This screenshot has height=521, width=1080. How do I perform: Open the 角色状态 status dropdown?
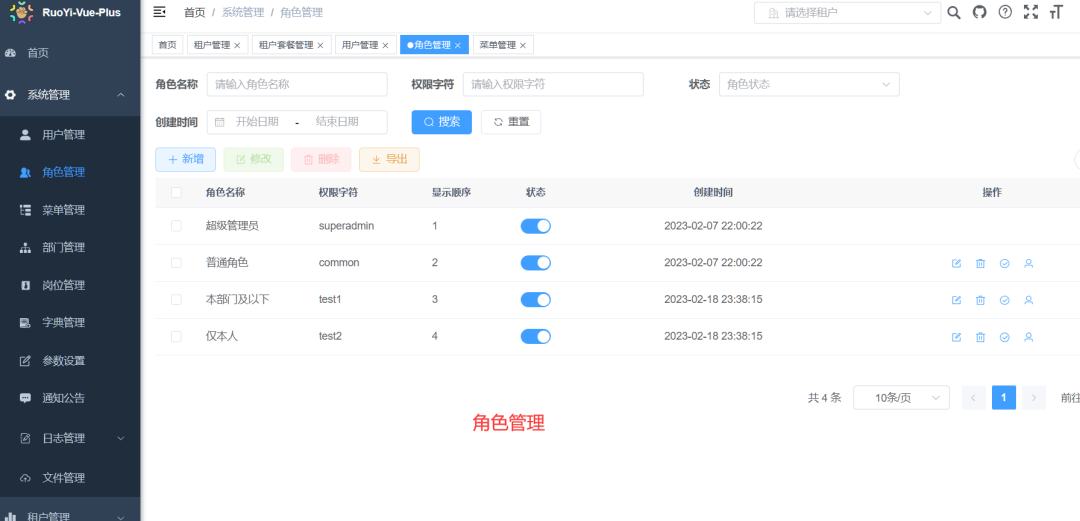pos(808,85)
